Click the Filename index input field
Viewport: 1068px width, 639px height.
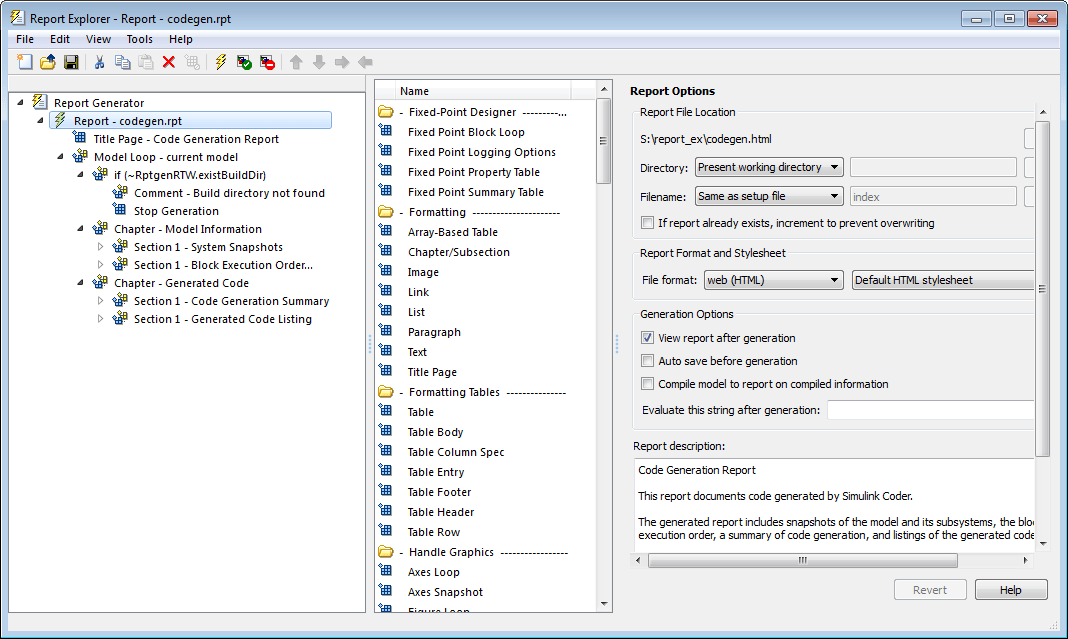click(x=933, y=197)
